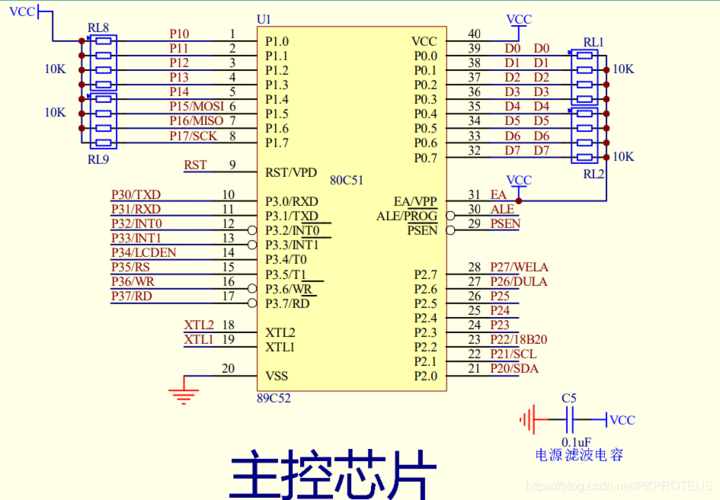
Task: Select the ground symbol left of capacitor C5
Action: pyautogui.click(x=529, y=420)
